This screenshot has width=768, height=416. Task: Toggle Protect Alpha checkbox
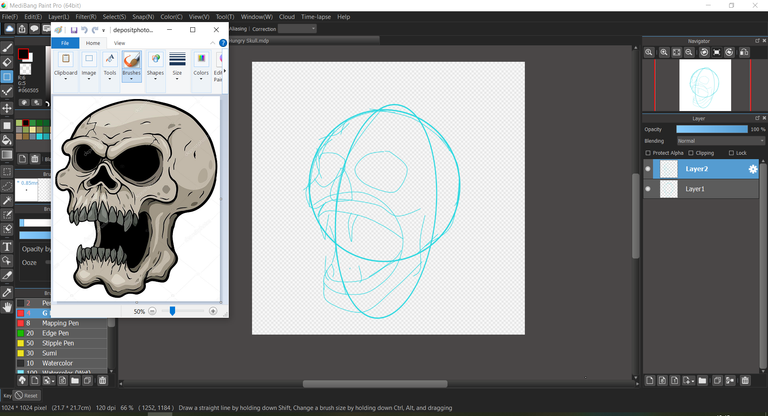pos(648,153)
